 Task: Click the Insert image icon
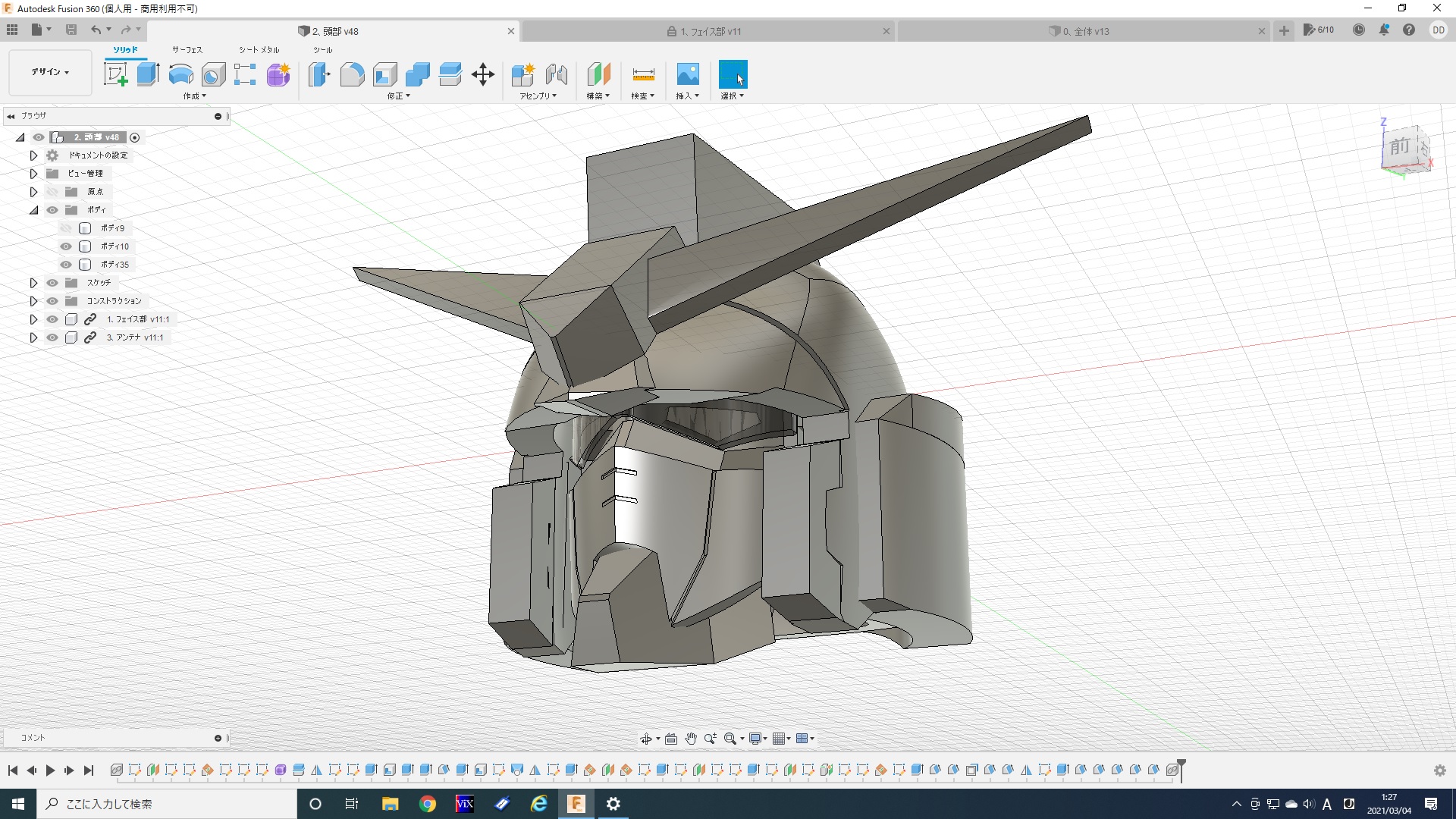[687, 74]
